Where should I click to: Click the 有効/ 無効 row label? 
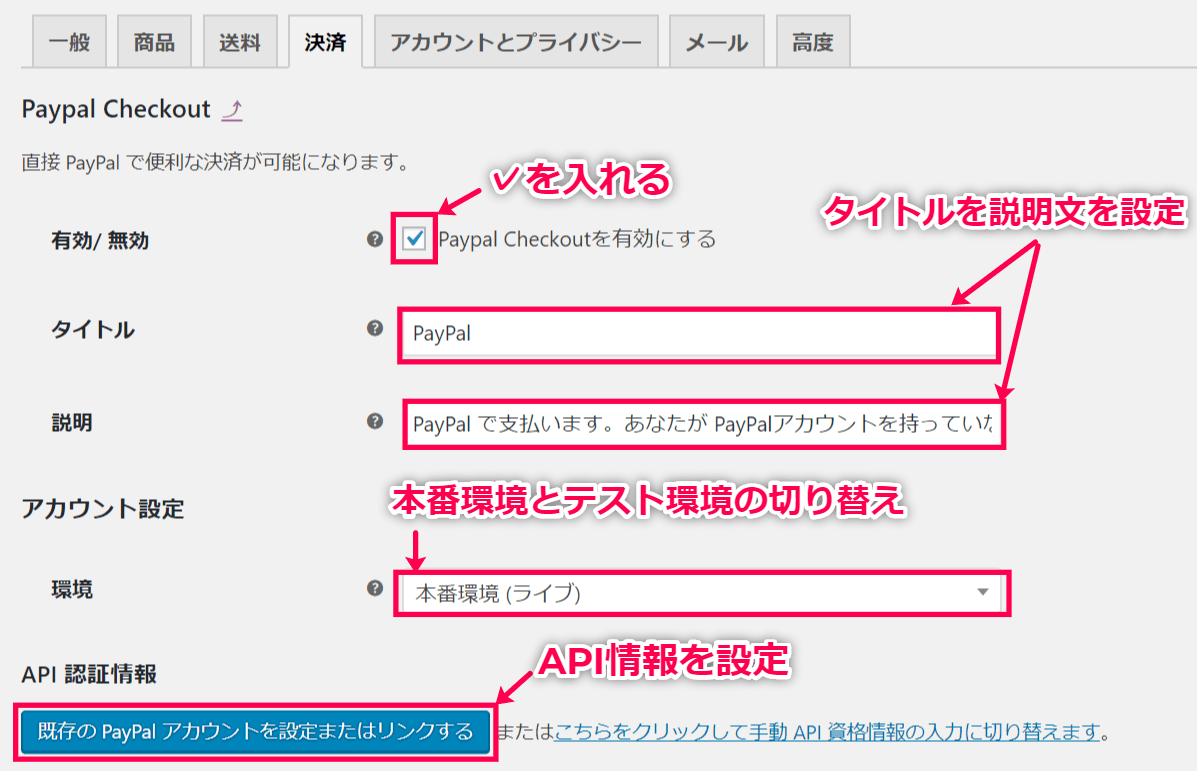pyautogui.click(x=100, y=240)
